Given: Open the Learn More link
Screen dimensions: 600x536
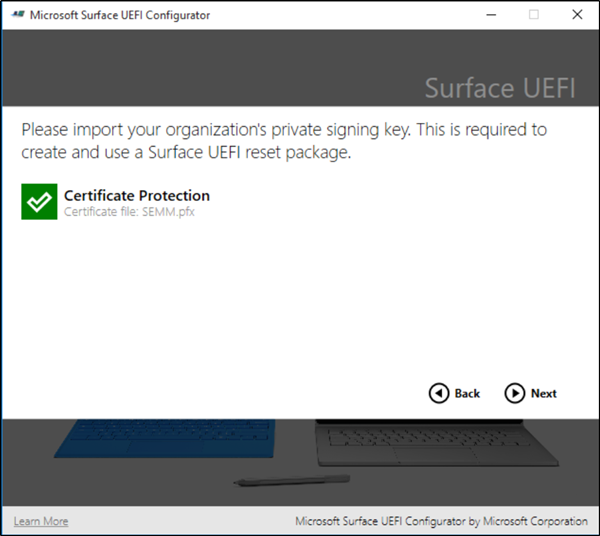Looking at the screenshot, I should (41, 521).
